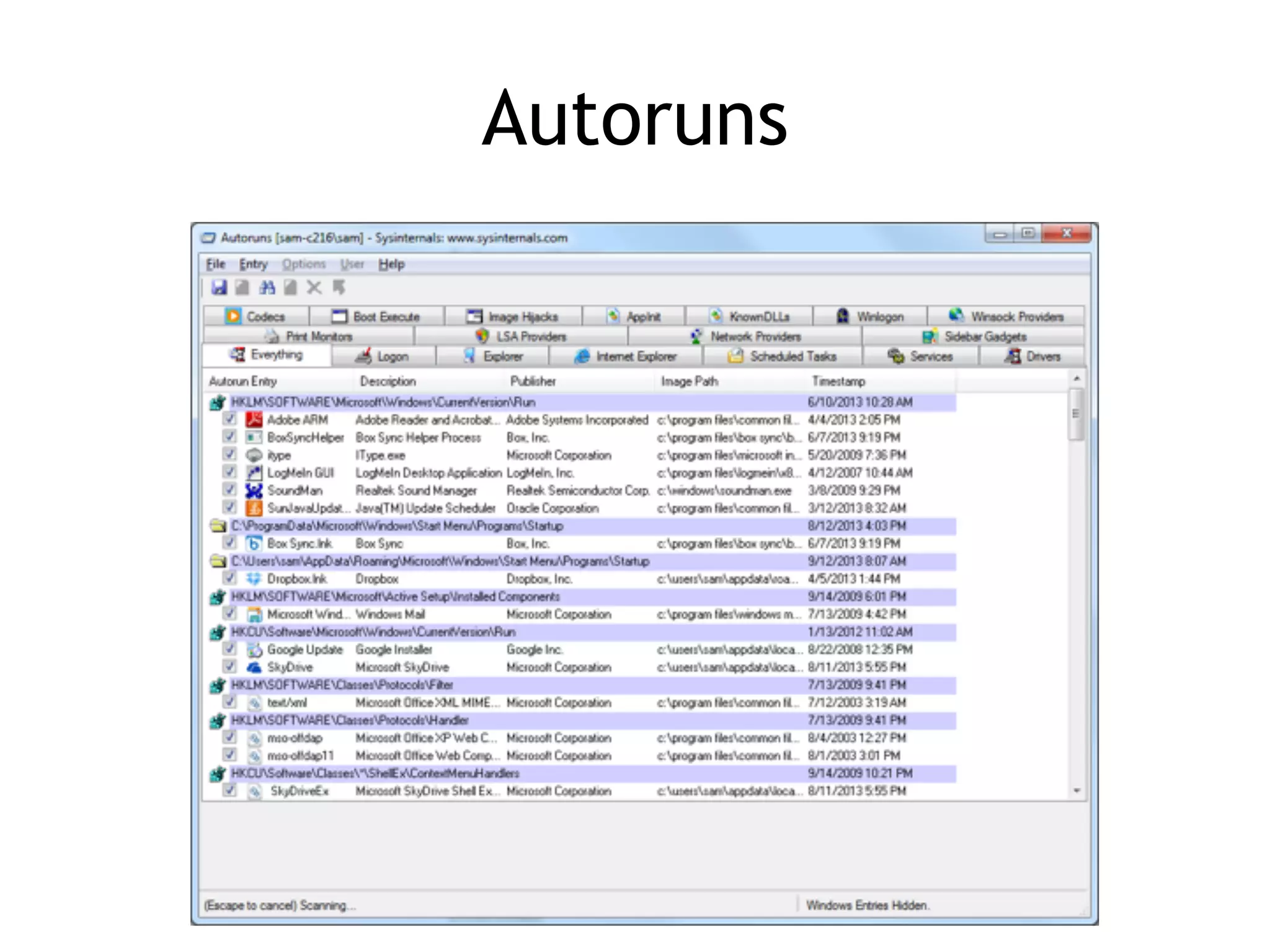Click the scrollbar up arrow

tap(1077, 378)
